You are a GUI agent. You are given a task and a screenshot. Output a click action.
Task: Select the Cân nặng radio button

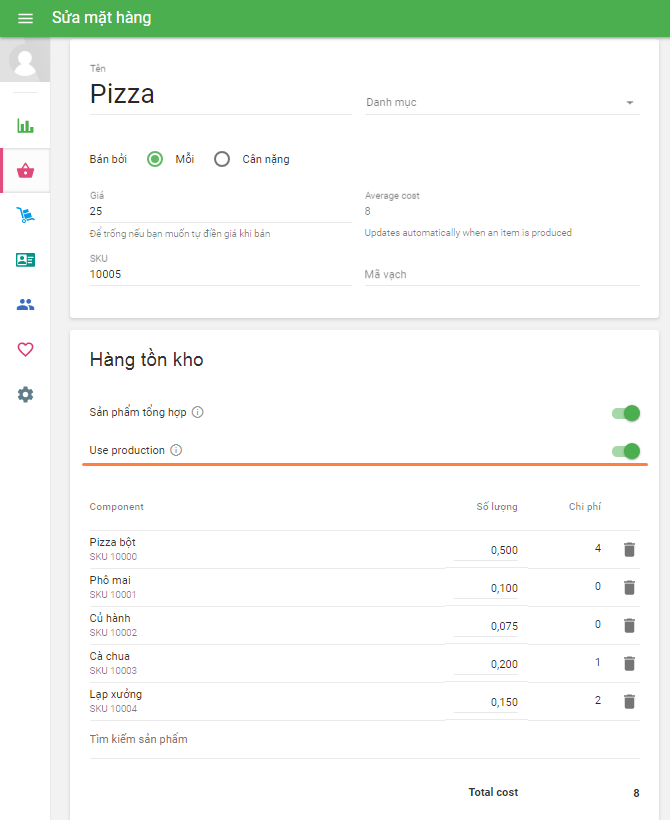click(x=221, y=158)
